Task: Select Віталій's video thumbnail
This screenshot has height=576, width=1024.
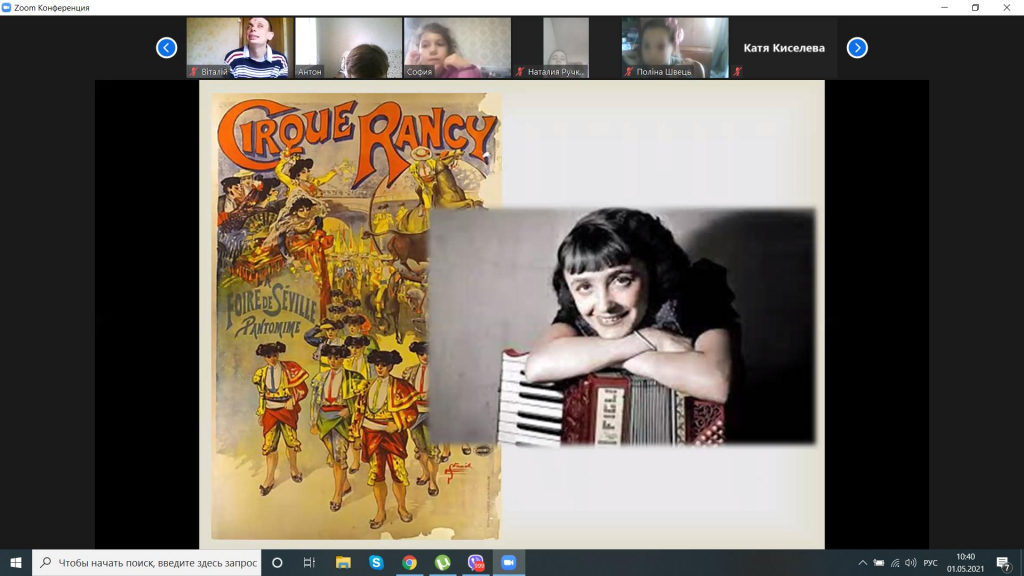Action: 240,48
